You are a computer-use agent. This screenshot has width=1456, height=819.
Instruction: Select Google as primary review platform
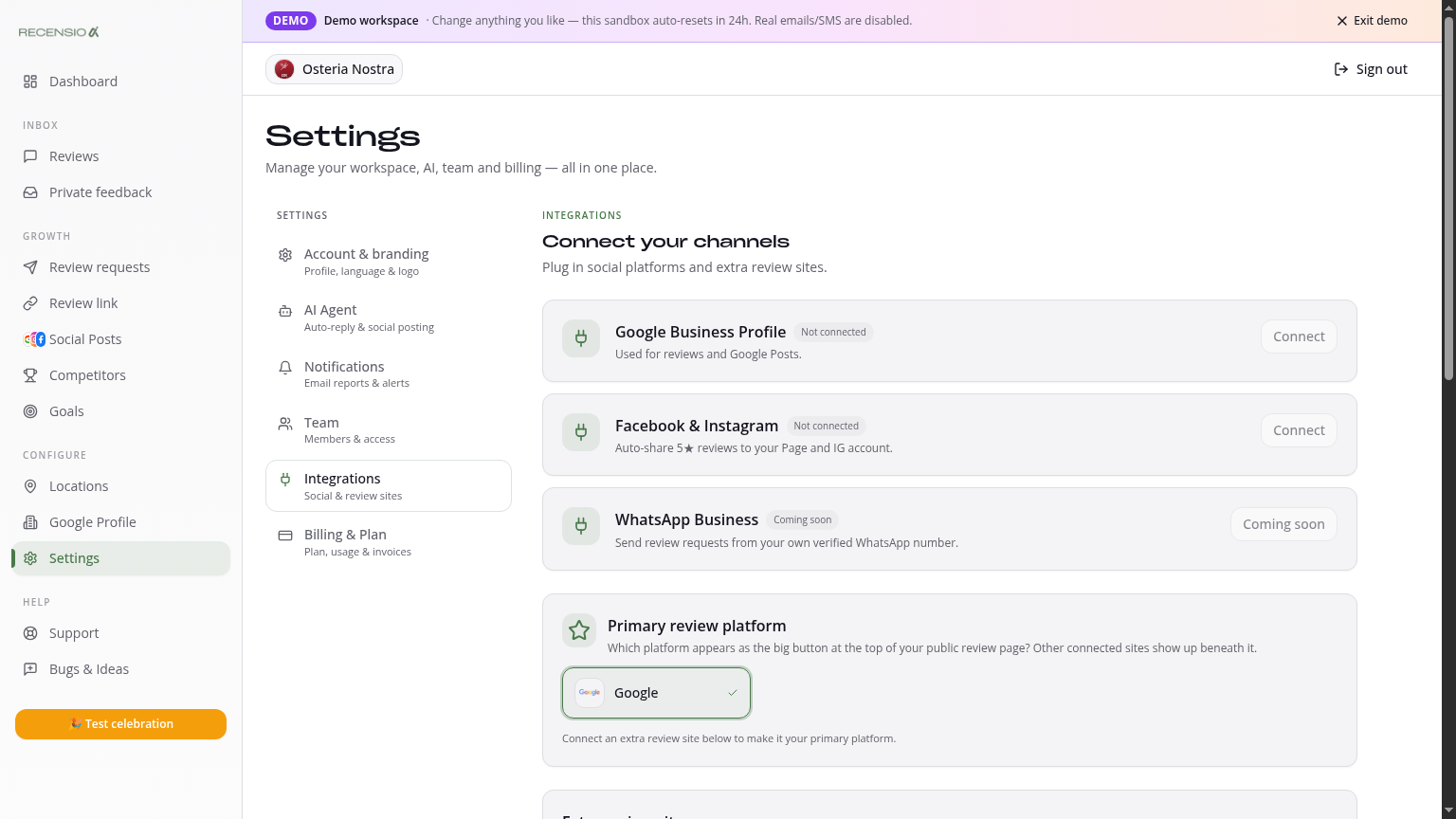[x=656, y=693]
